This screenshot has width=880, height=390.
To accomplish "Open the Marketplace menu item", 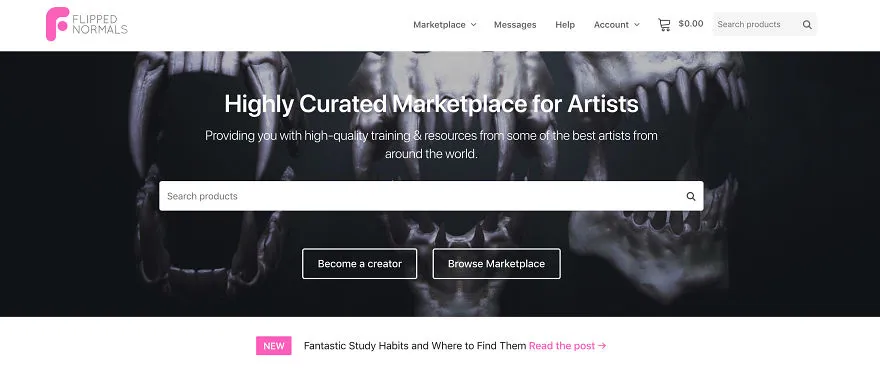I will (x=439, y=25).
